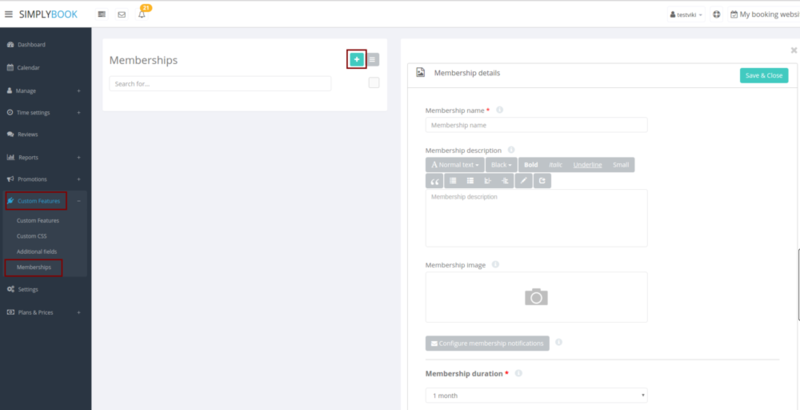The width and height of the screenshot is (800, 410).
Task: Insert unordered list in description editor
Action: pyautogui.click(x=453, y=181)
